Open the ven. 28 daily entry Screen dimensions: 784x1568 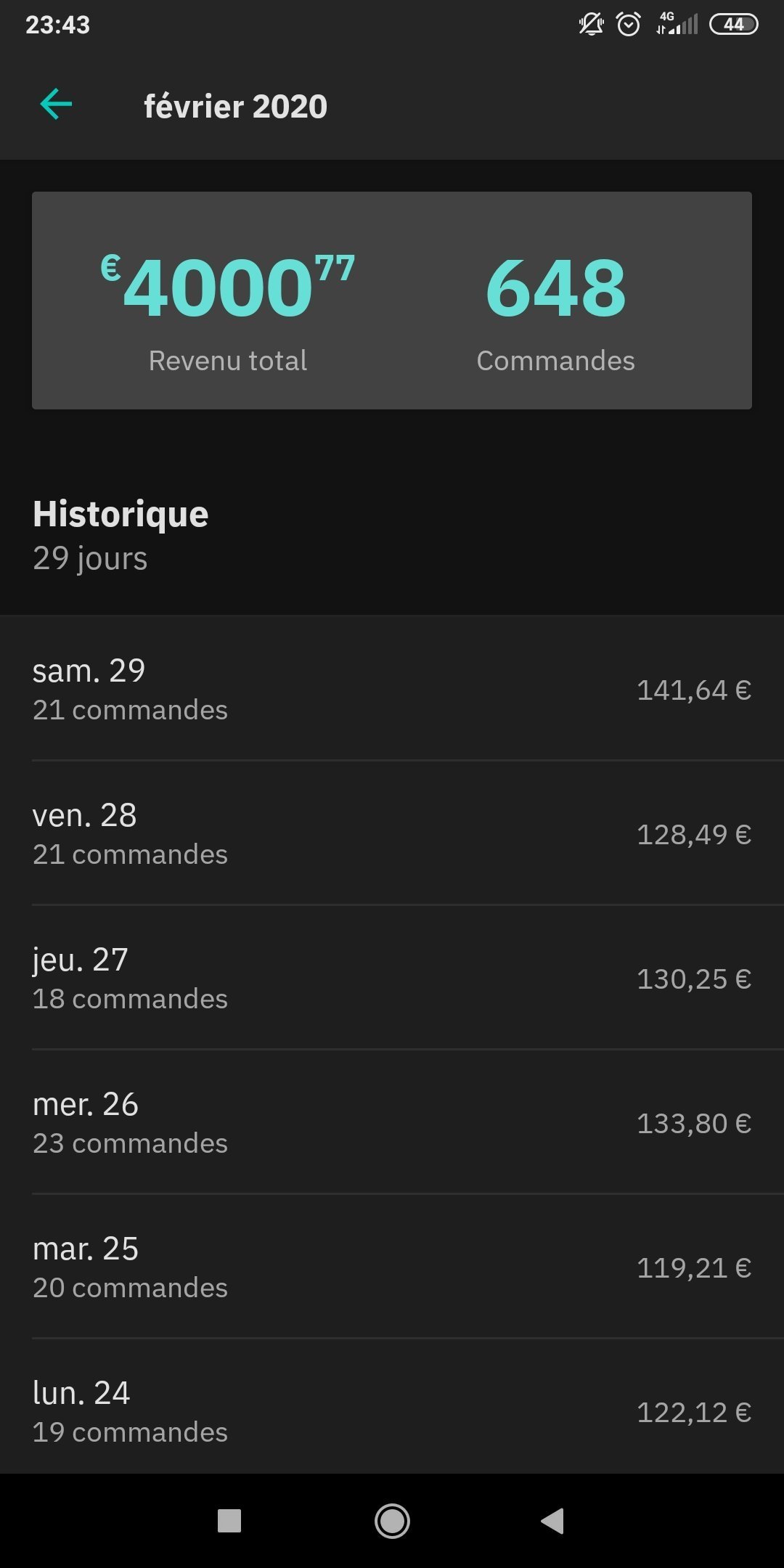click(392, 833)
